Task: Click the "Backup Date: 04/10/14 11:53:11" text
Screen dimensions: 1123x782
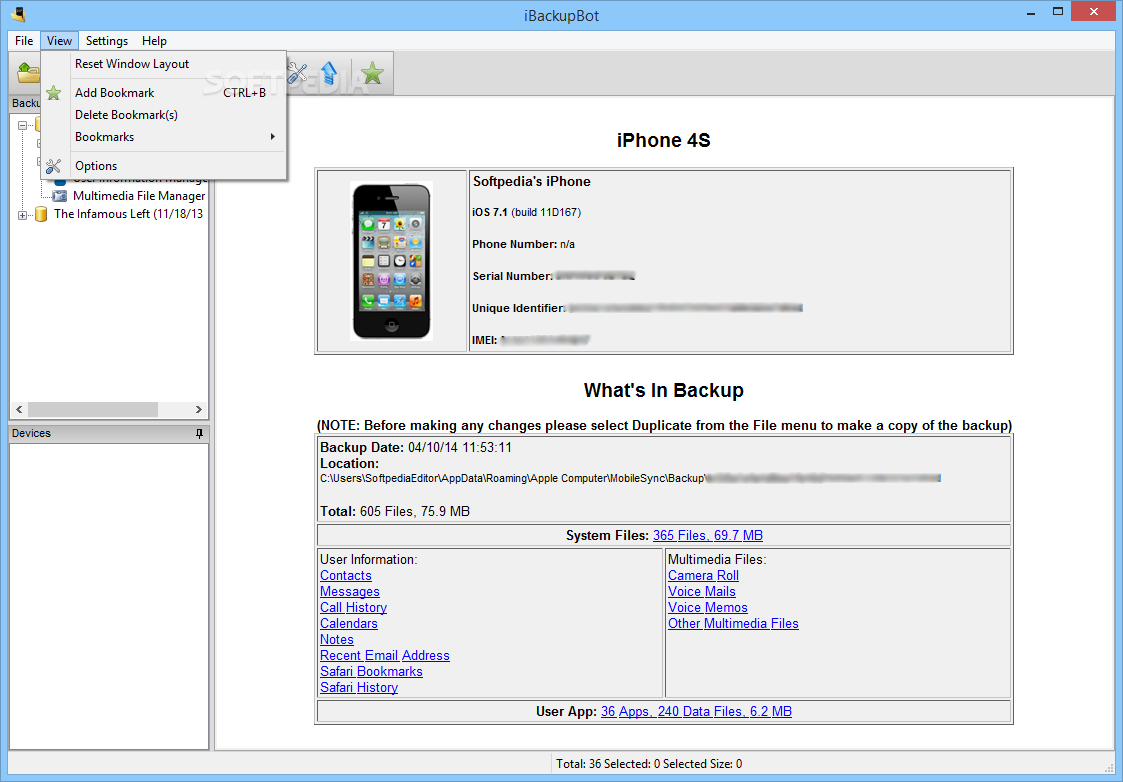Action: point(416,448)
